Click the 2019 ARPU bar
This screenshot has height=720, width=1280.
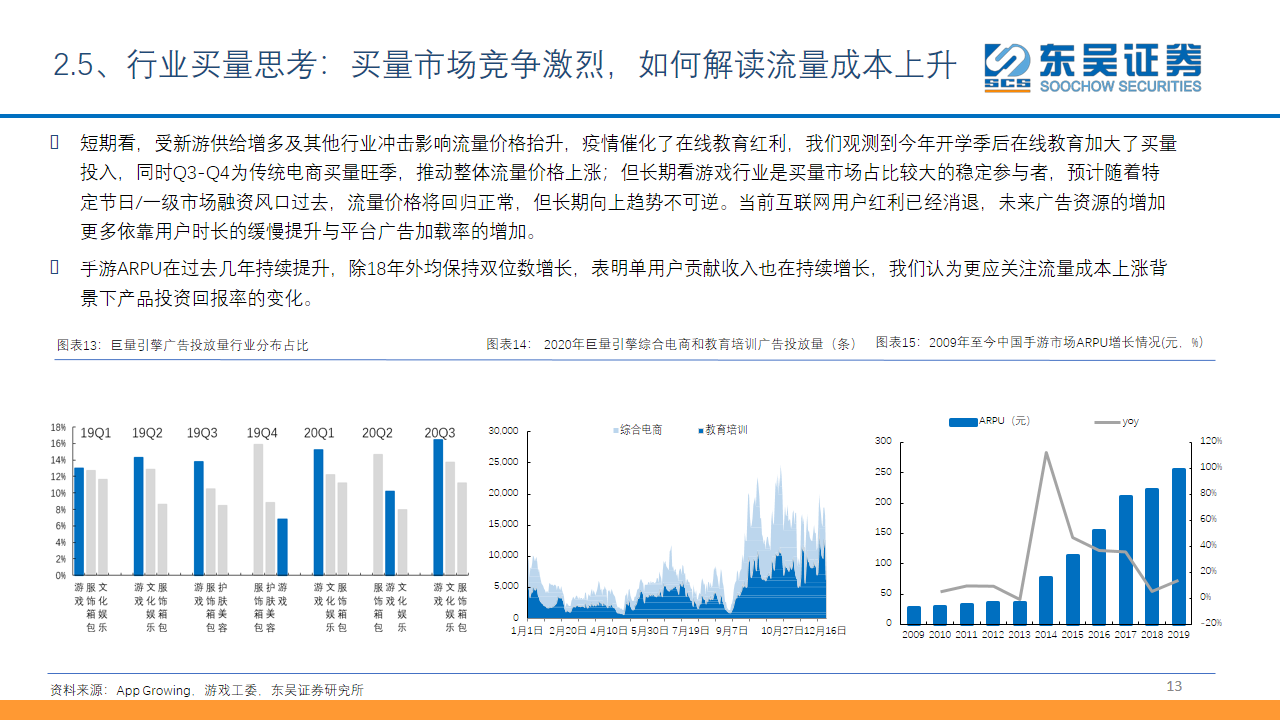1179,546
